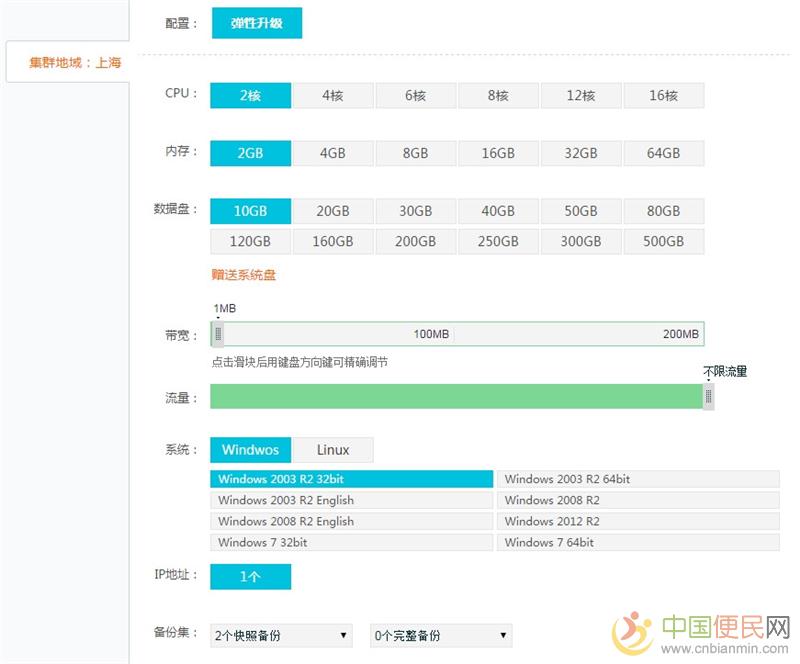Pick Windows 7 32bit system

[x=351, y=542]
